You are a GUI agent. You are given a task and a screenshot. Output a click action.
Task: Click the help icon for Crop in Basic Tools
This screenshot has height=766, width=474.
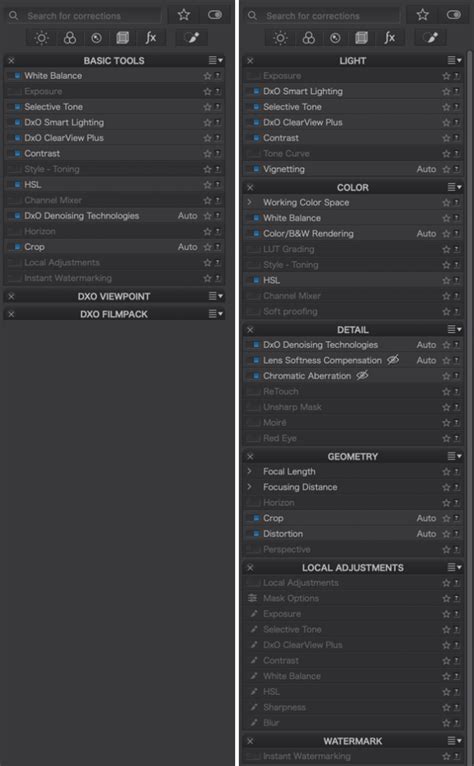pos(217,247)
